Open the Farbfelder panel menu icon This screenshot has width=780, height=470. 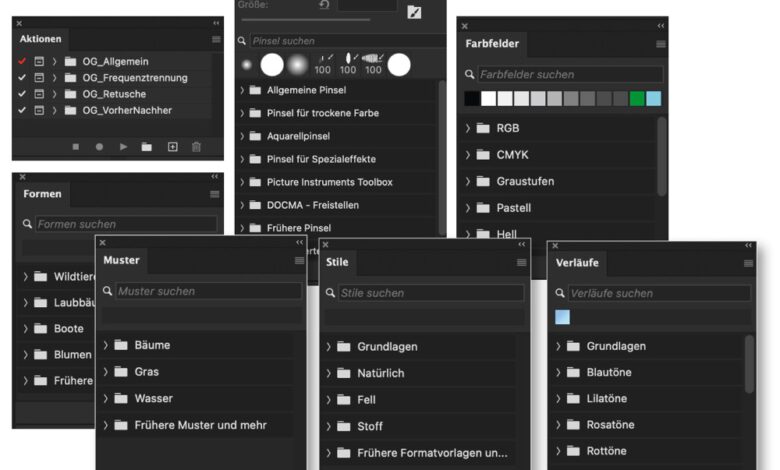[660, 44]
